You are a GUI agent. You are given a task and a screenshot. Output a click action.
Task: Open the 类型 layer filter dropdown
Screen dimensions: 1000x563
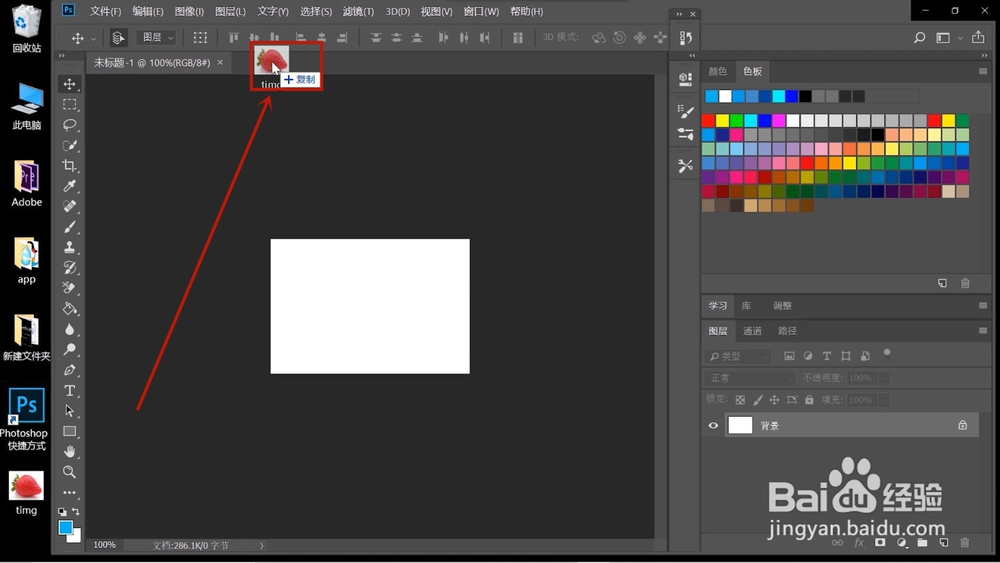pyautogui.click(x=738, y=356)
